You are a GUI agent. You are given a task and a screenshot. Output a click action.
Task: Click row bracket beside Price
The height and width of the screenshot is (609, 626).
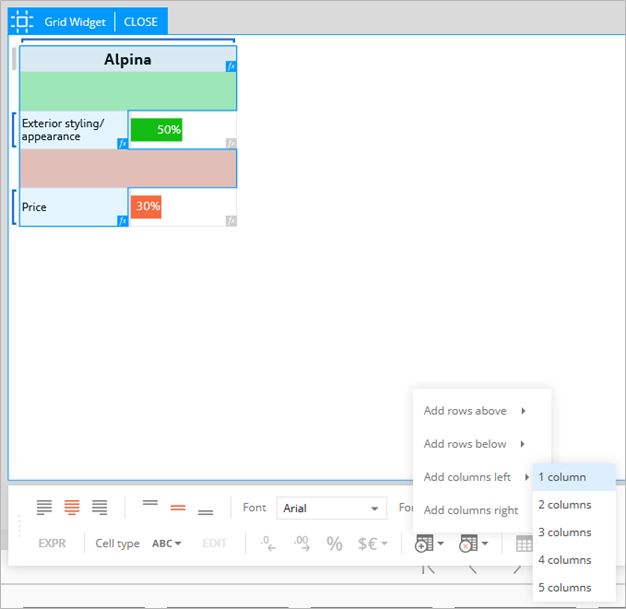click(x=14, y=207)
